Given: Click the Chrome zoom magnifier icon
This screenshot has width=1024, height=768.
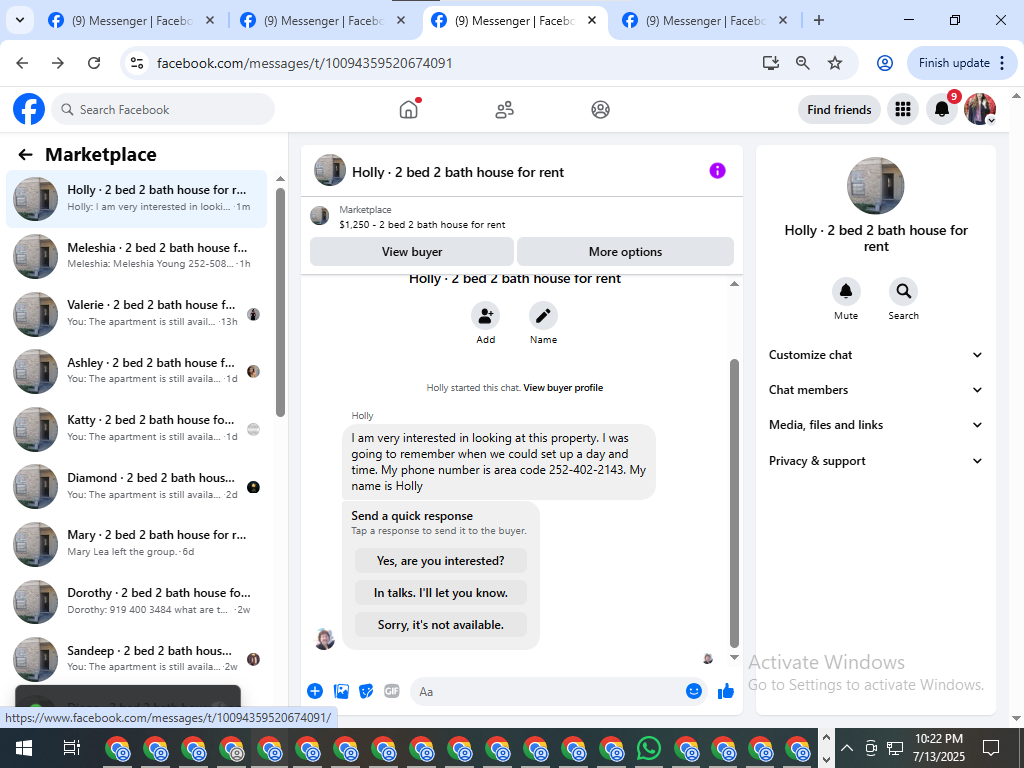Looking at the screenshot, I should pos(803,63).
